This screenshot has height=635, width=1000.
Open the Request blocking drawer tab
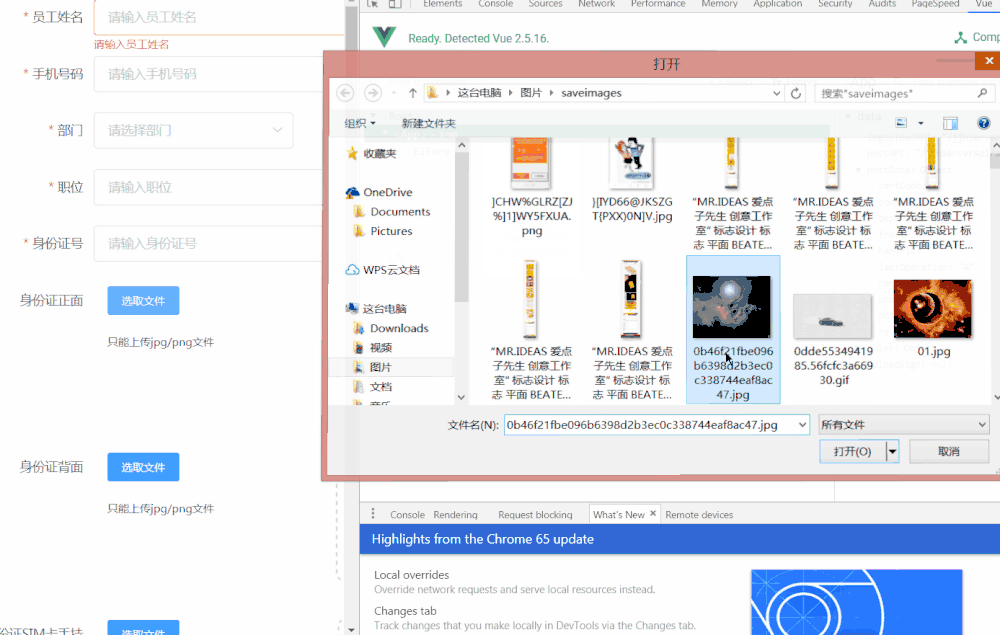535,515
